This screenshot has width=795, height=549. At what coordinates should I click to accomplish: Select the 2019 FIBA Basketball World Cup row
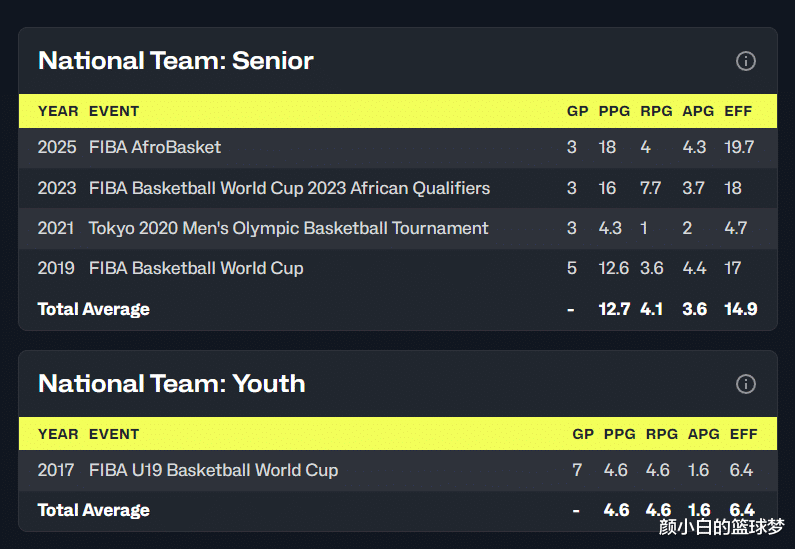(x=398, y=268)
